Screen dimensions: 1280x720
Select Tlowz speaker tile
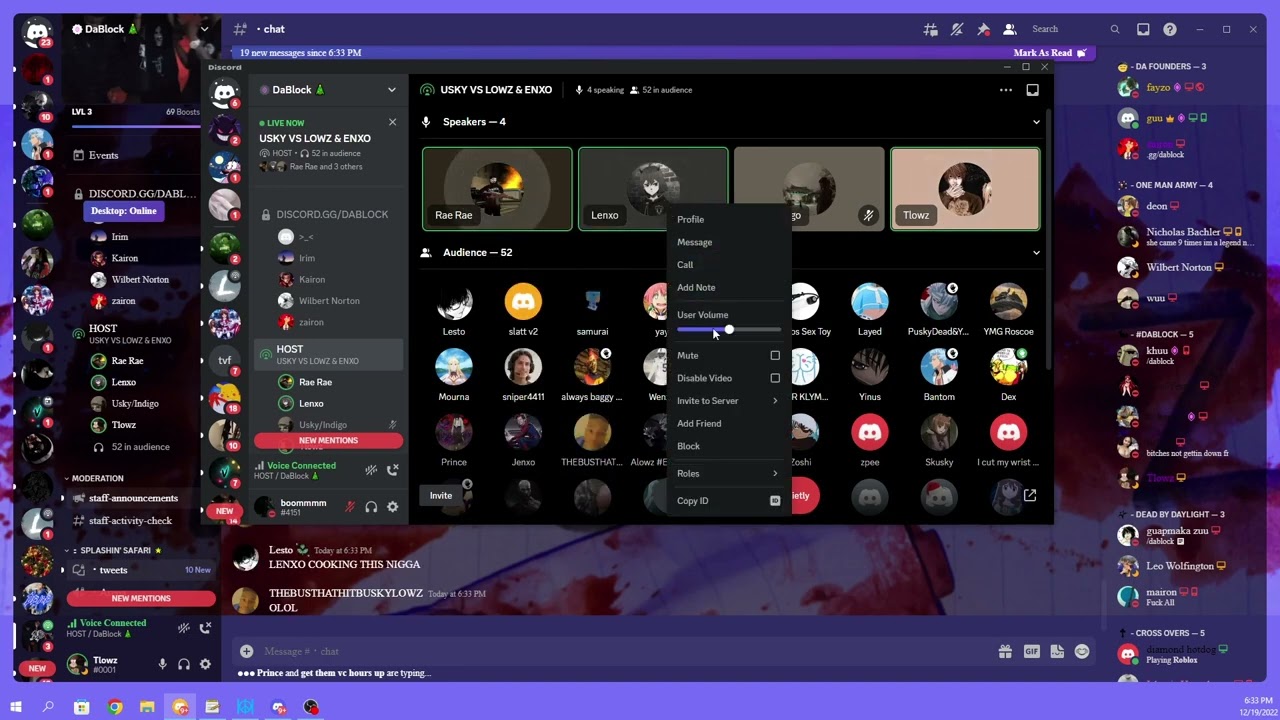(965, 189)
